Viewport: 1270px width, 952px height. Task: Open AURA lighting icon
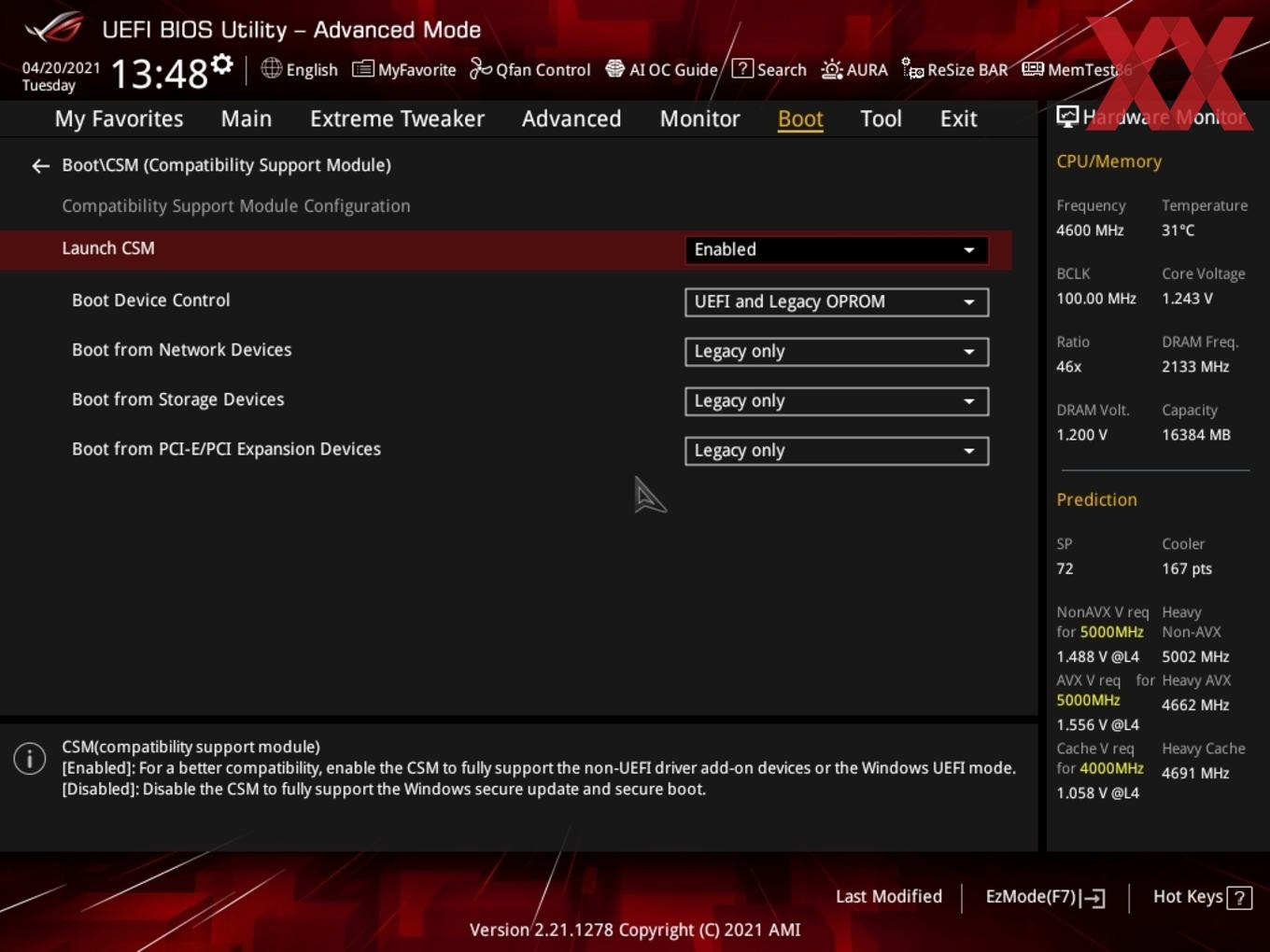(x=831, y=69)
